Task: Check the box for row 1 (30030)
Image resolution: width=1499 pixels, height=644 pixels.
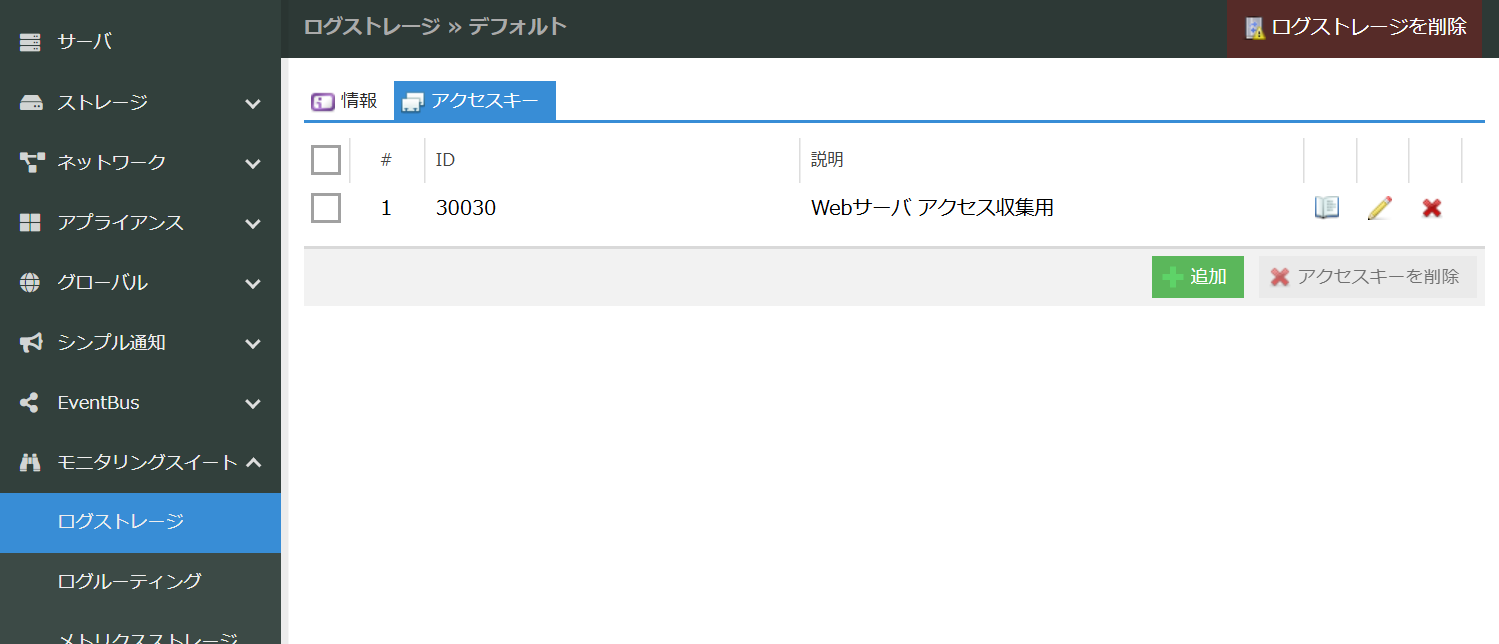Action: (326, 208)
